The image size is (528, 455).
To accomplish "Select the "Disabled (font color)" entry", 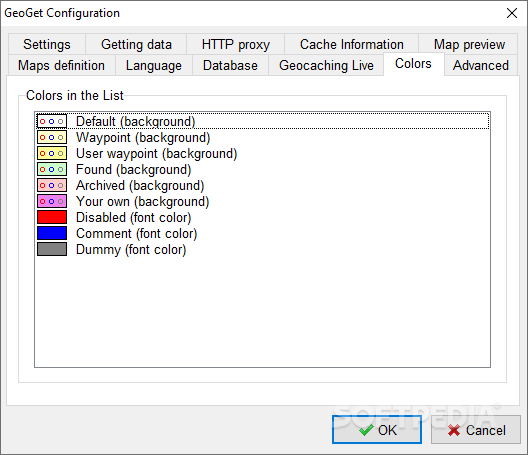I will click(x=262, y=217).
